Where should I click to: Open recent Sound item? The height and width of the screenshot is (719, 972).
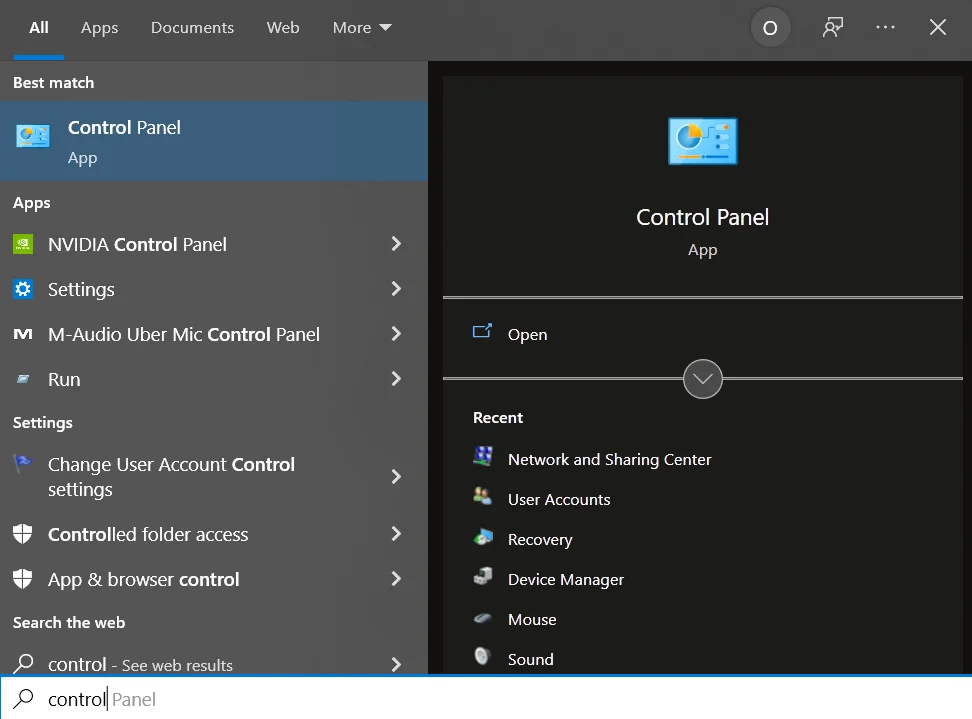click(531, 659)
